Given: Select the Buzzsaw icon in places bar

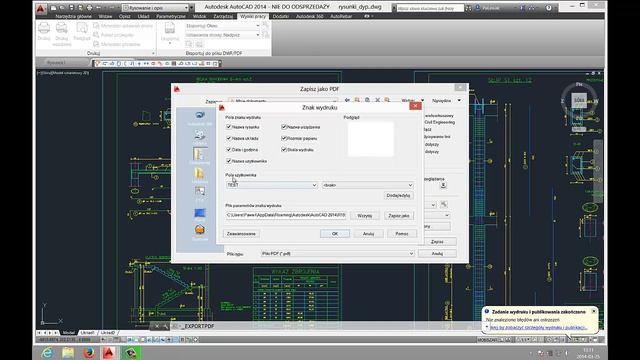Looking at the screenshot, I should pos(200,230).
